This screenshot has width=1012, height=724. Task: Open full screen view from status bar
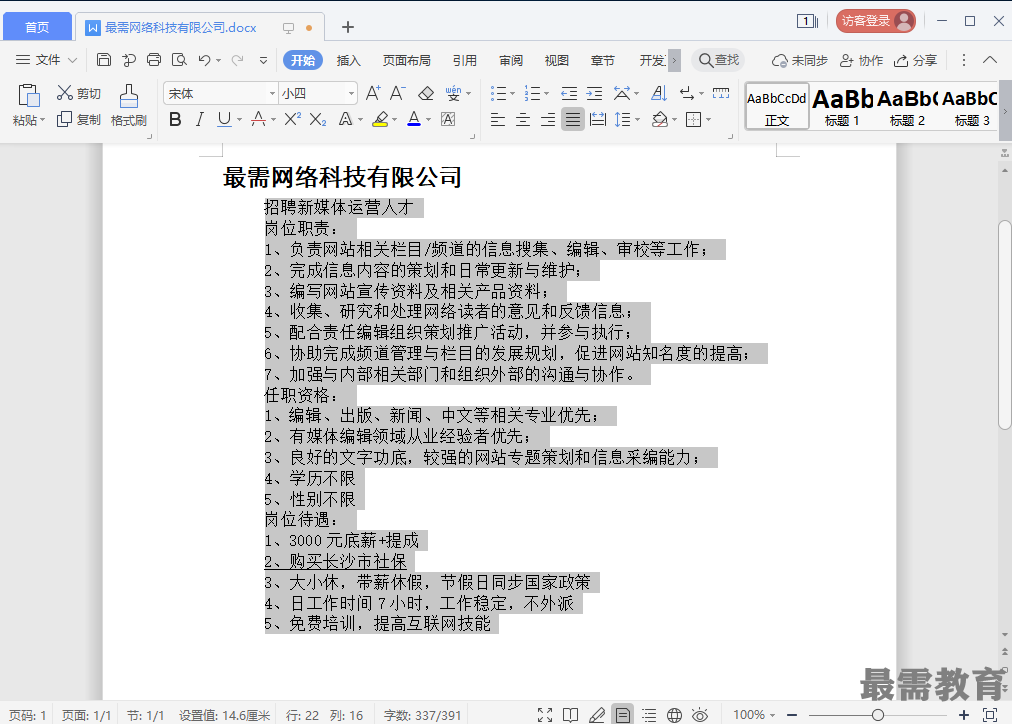coord(545,715)
